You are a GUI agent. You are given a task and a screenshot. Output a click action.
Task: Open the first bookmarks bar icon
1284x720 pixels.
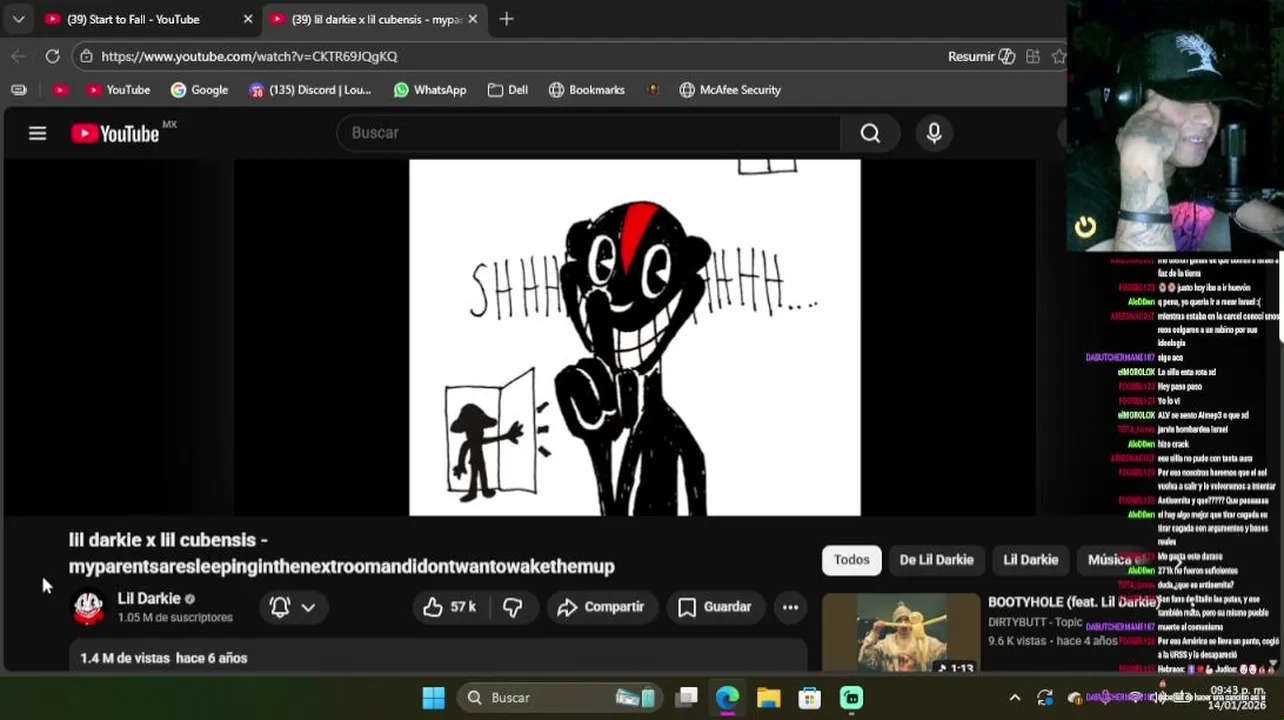point(18,90)
